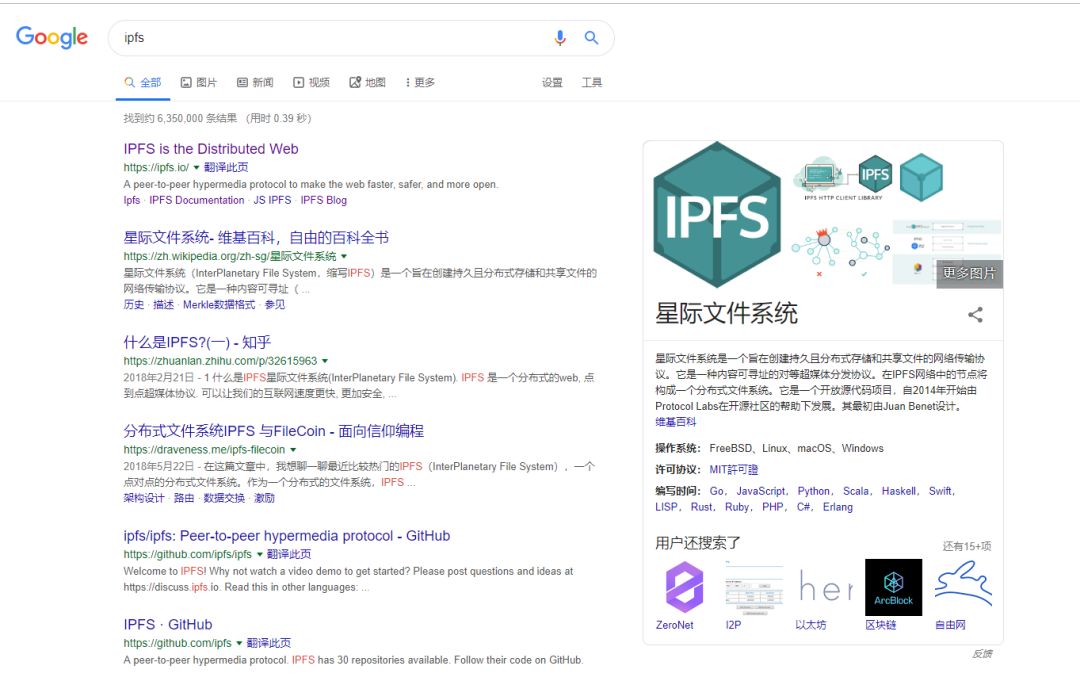Show more via 还有15+项
1080x681 pixels.
click(967, 546)
